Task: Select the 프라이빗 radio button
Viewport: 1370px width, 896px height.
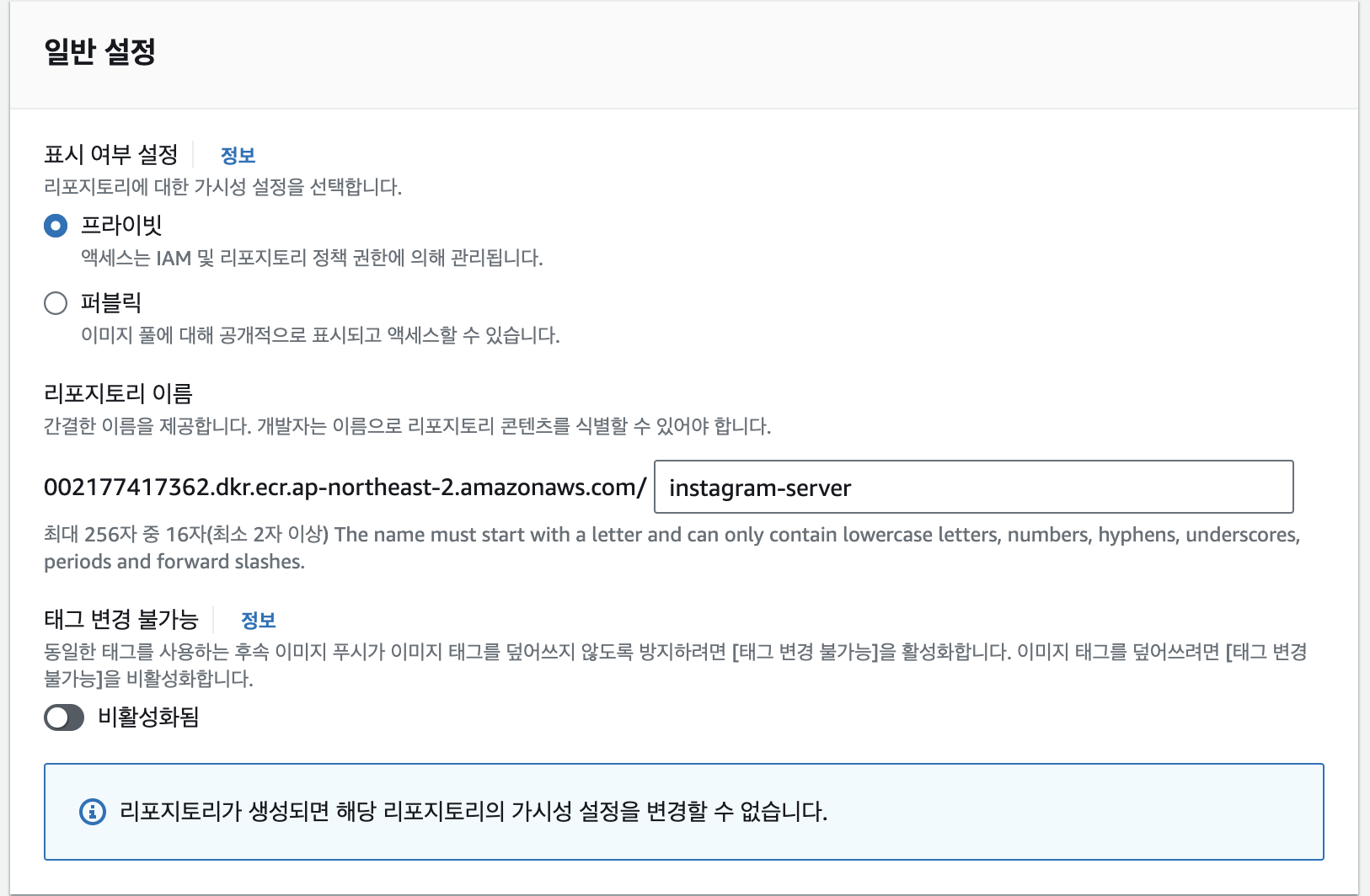Action: (56, 226)
